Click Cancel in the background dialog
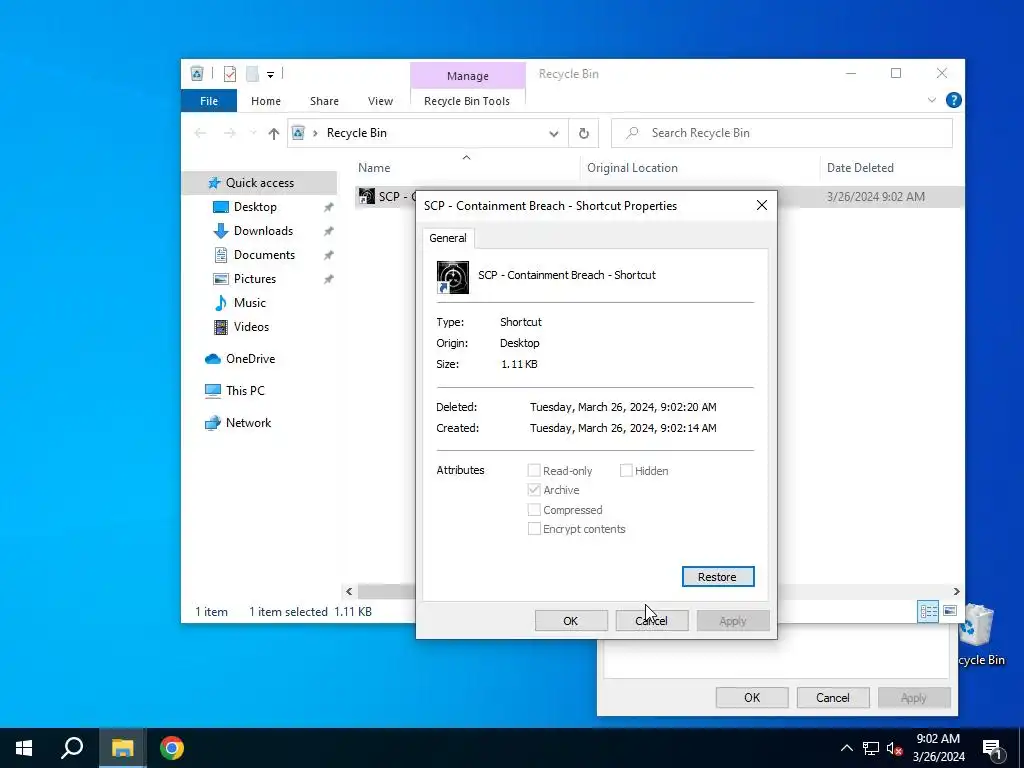The width and height of the screenshot is (1024, 768). (833, 697)
